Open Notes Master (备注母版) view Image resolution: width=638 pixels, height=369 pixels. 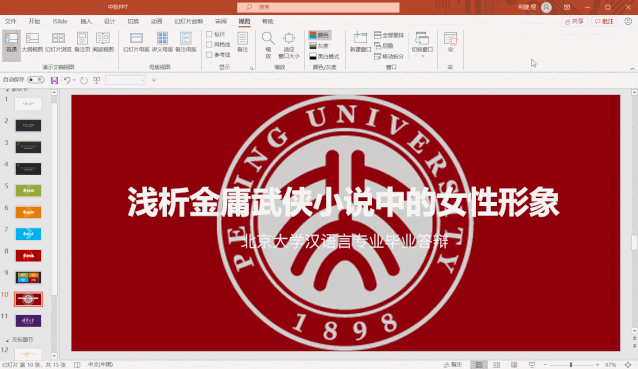tap(186, 42)
